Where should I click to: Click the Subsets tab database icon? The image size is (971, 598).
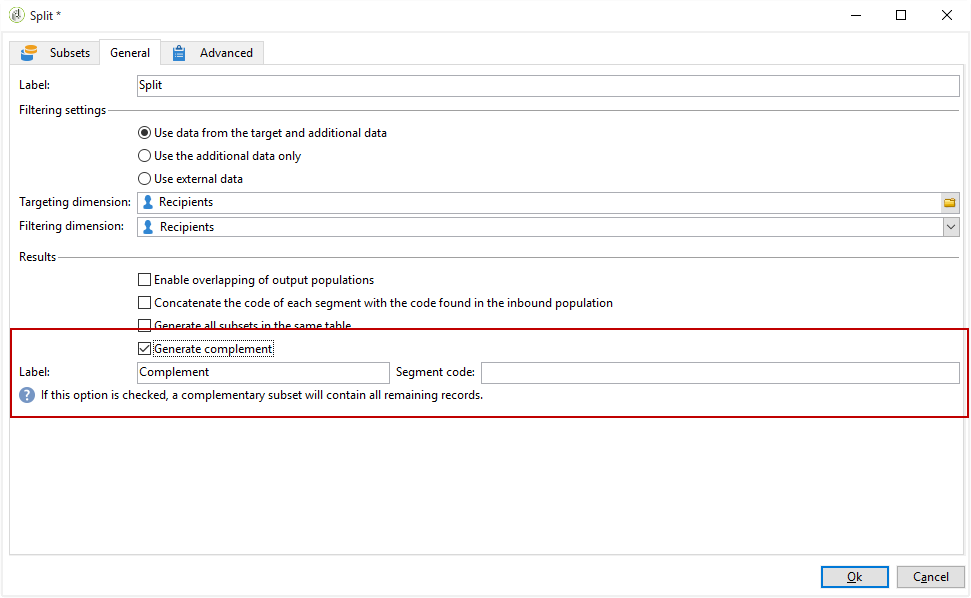[x=28, y=53]
